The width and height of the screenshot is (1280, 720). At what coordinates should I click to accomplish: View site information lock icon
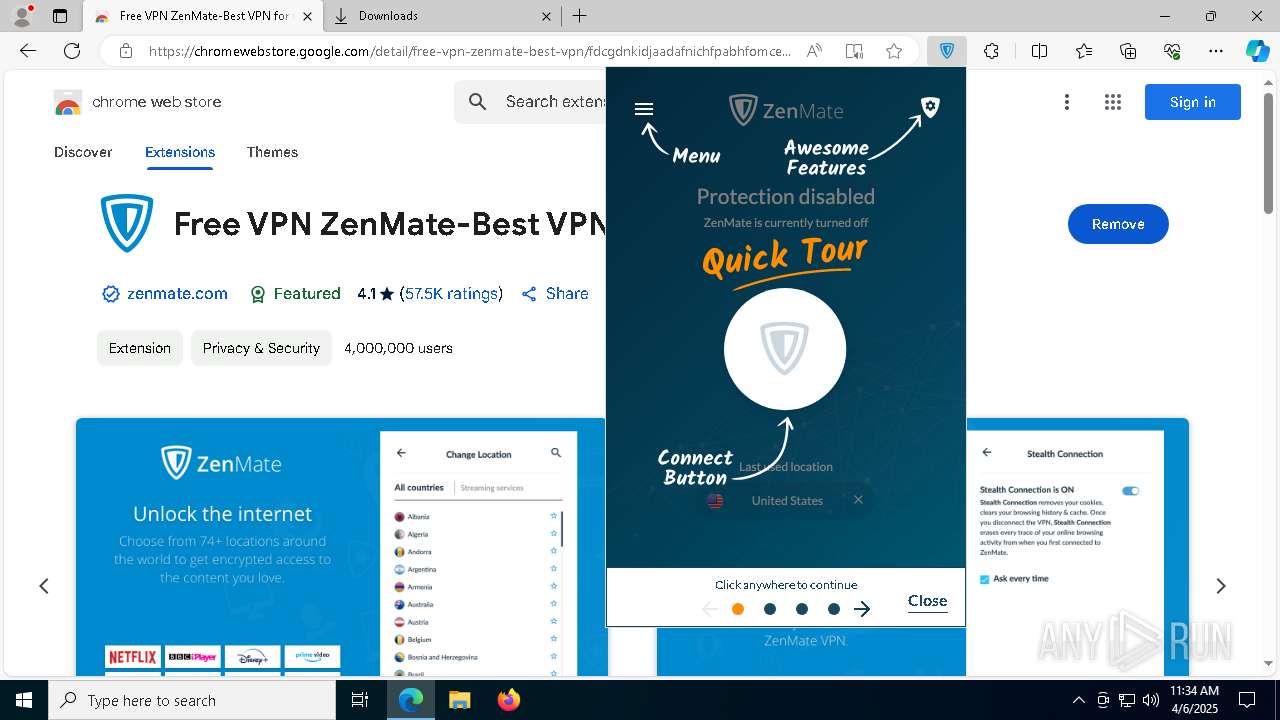pos(125,51)
